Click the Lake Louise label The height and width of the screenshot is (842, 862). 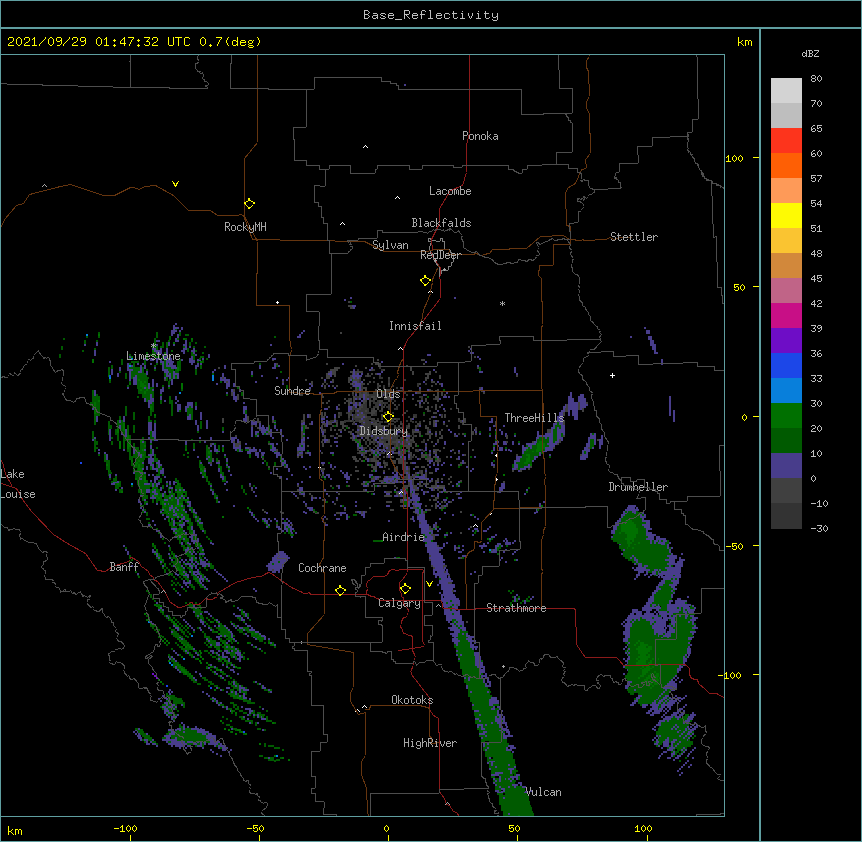pyautogui.click(x=18, y=484)
